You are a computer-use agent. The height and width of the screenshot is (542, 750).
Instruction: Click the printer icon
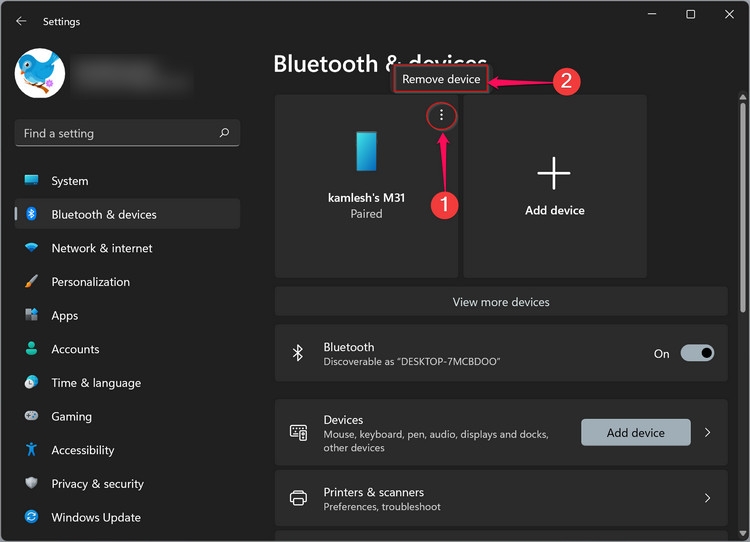pyautogui.click(x=298, y=498)
